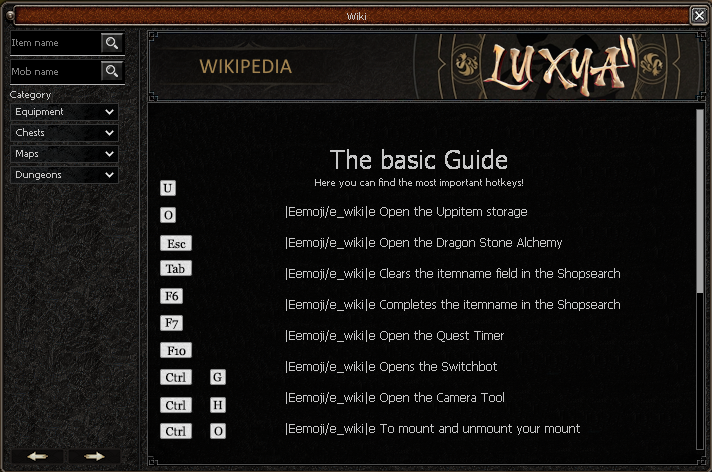
Task: Expand the Maps category dropdown
Action: pyautogui.click(x=64, y=154)
